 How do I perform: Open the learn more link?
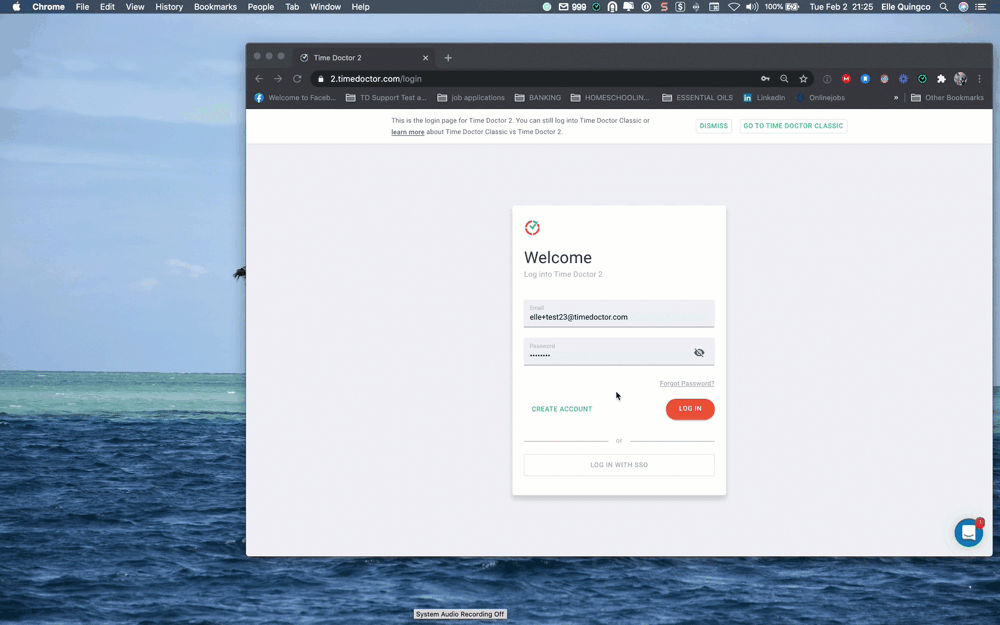click(x=408, y=132)
